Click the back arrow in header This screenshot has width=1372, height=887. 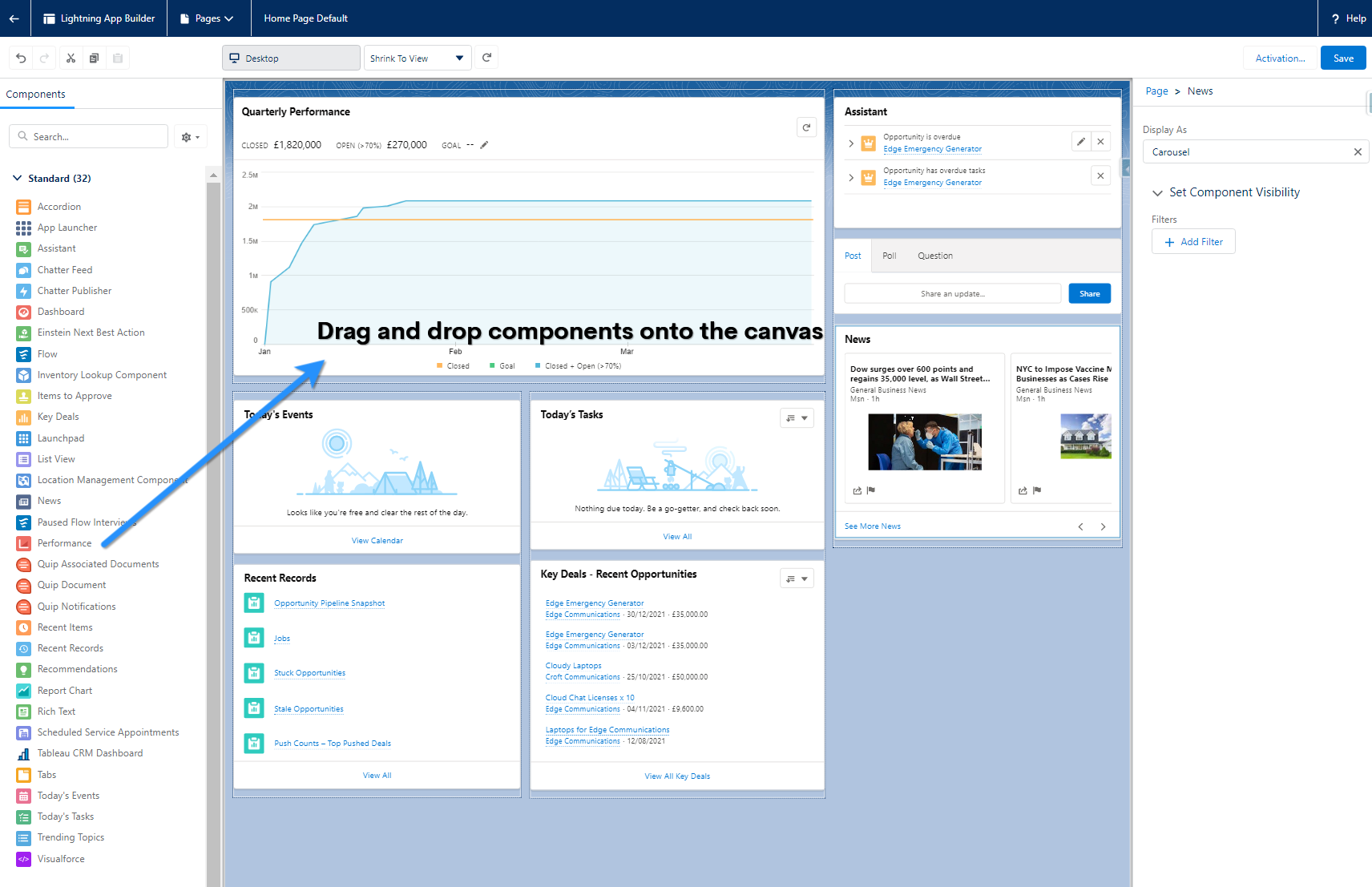[x=14, y=18]
